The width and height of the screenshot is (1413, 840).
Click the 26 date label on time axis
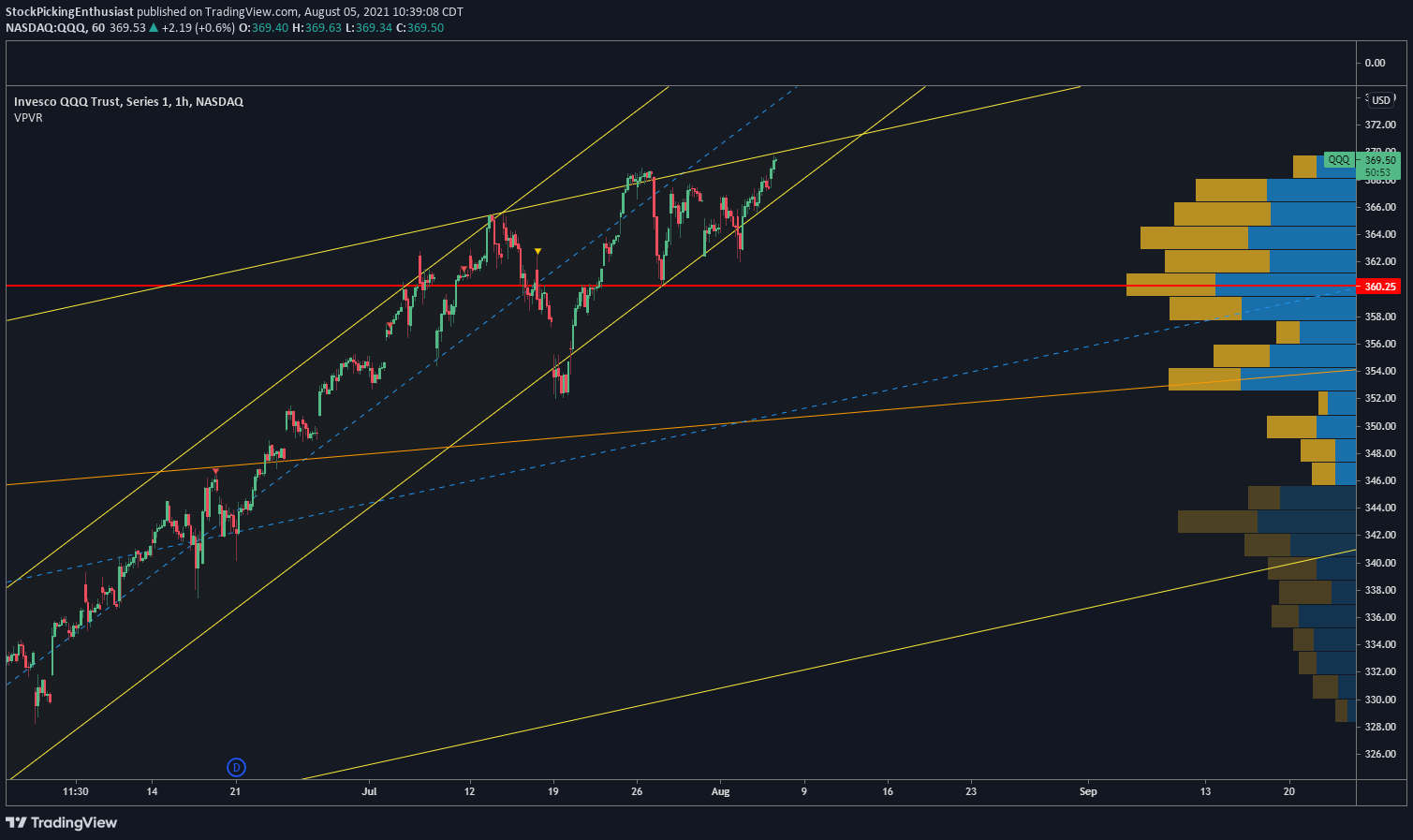637,791
